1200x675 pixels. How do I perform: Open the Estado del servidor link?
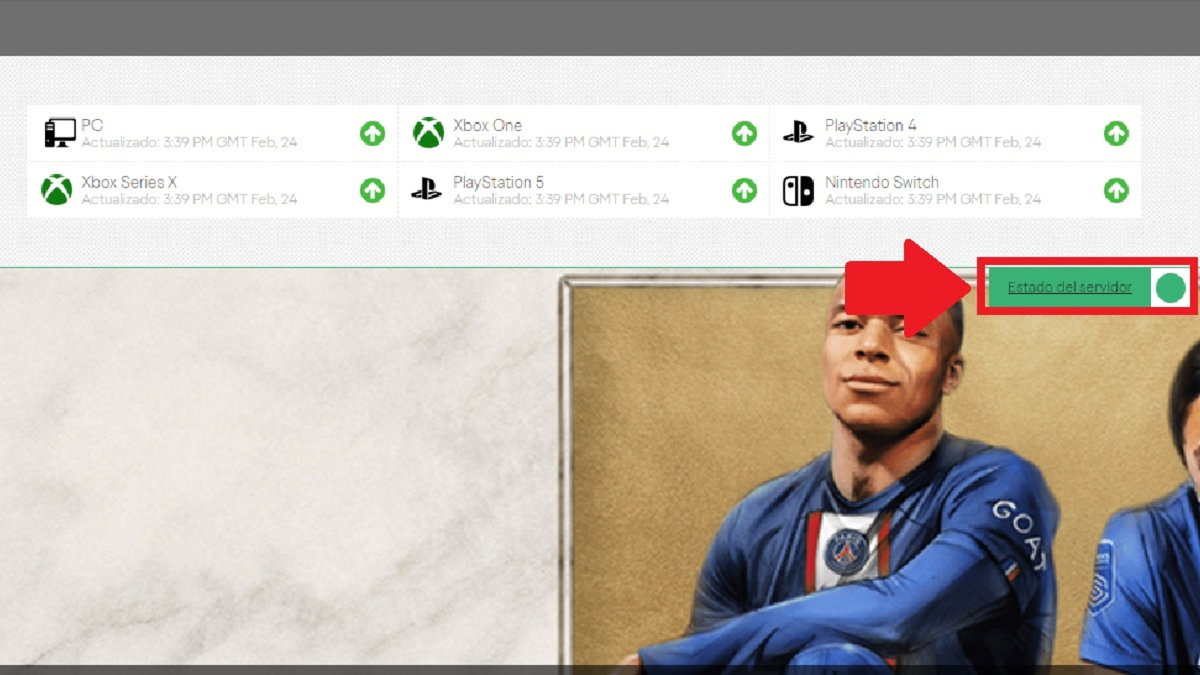[x=1069, y=288]
